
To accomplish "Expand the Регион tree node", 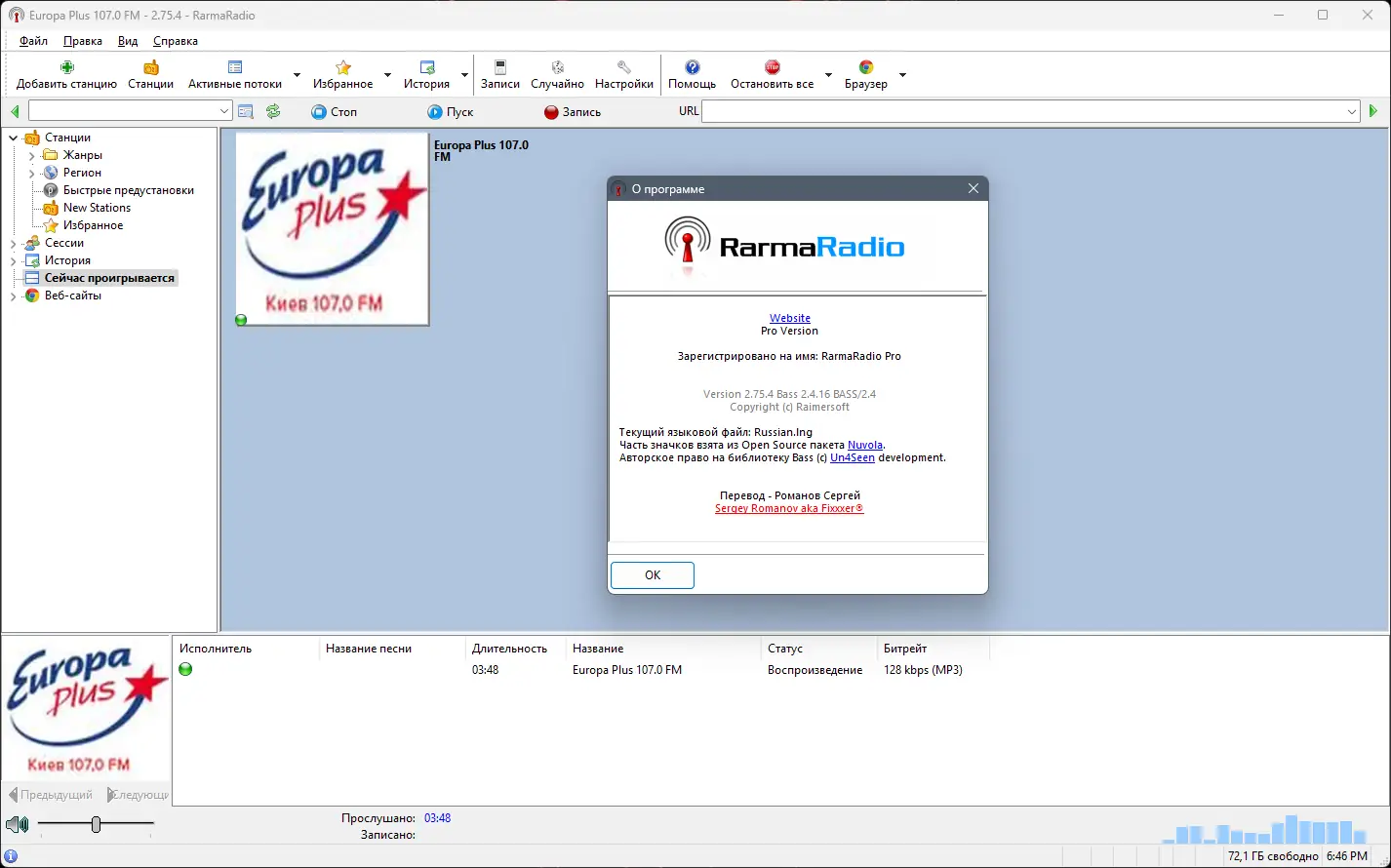I will pyautogui.click(x=32, y=173).
